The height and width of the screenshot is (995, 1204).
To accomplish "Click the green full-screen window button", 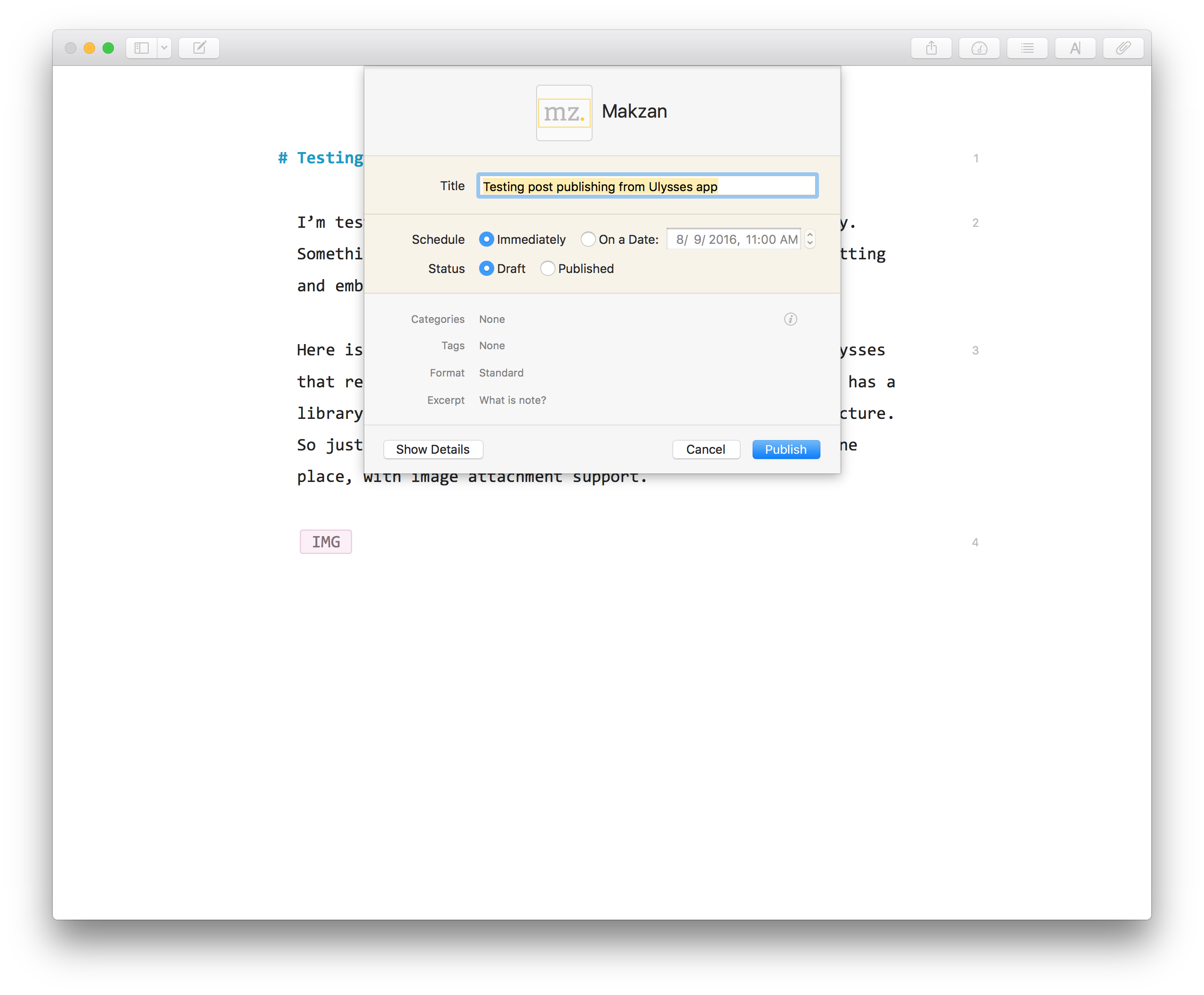I will click(x=108, y=48).
